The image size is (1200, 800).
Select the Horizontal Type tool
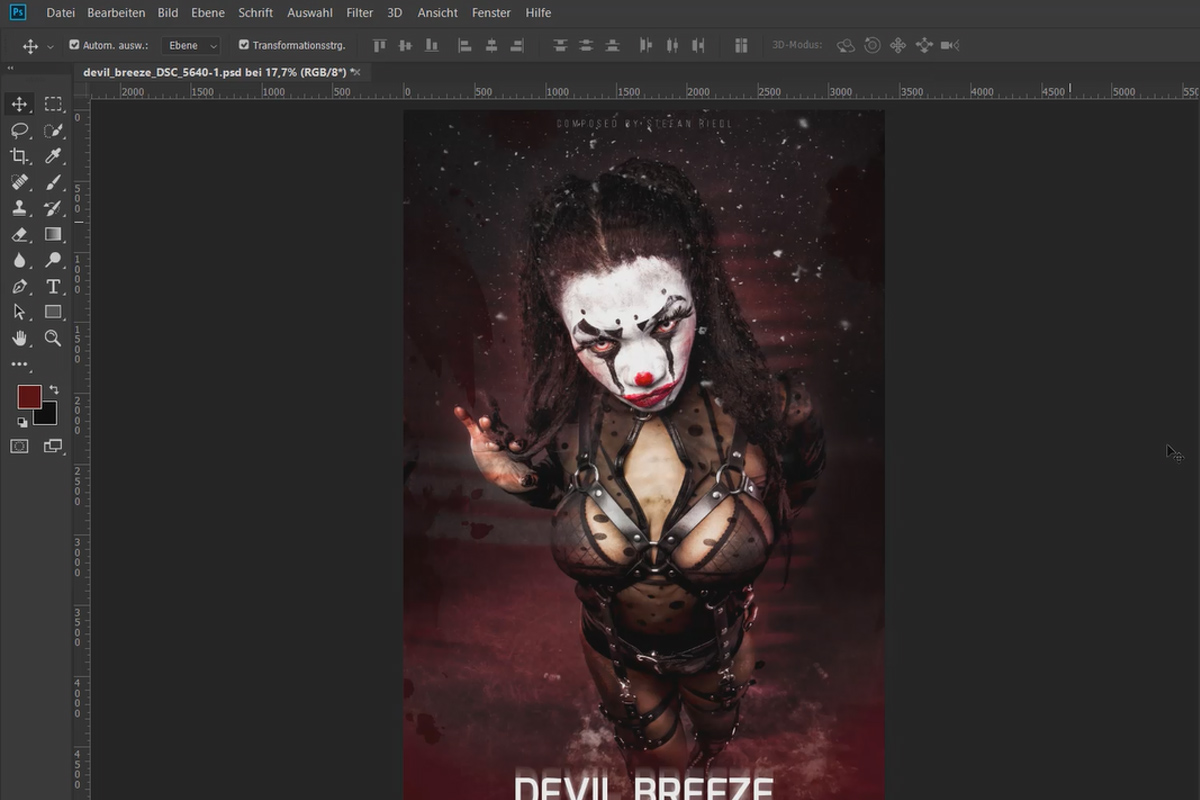(x=53, y=286)
